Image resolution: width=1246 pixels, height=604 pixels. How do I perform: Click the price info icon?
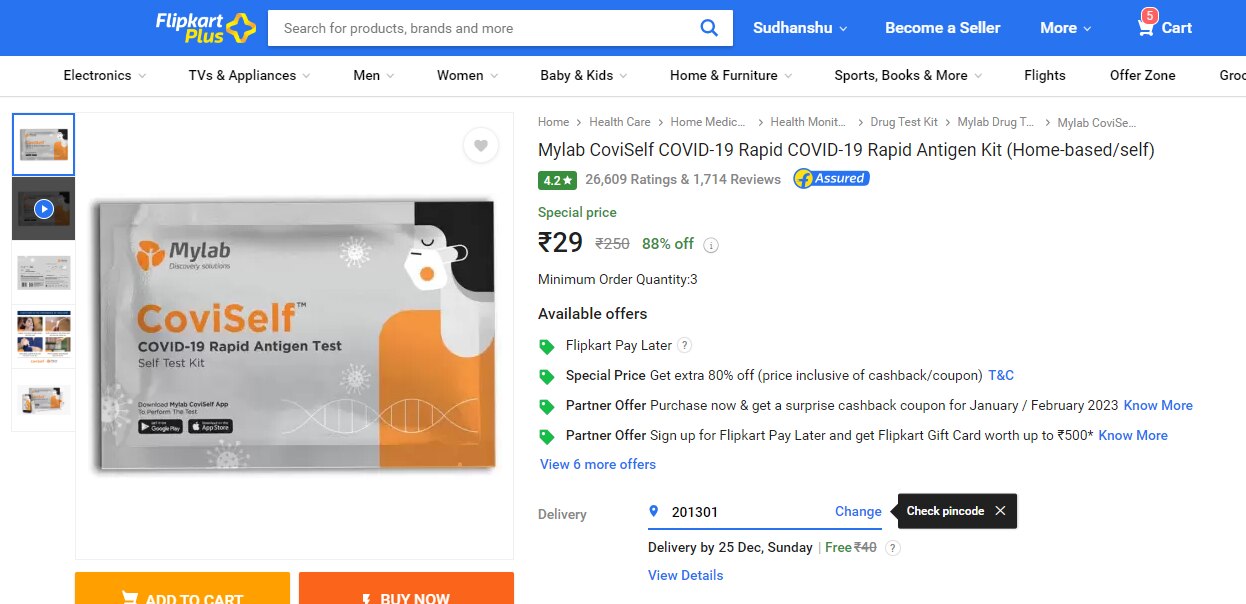click(x=711, y=245)
